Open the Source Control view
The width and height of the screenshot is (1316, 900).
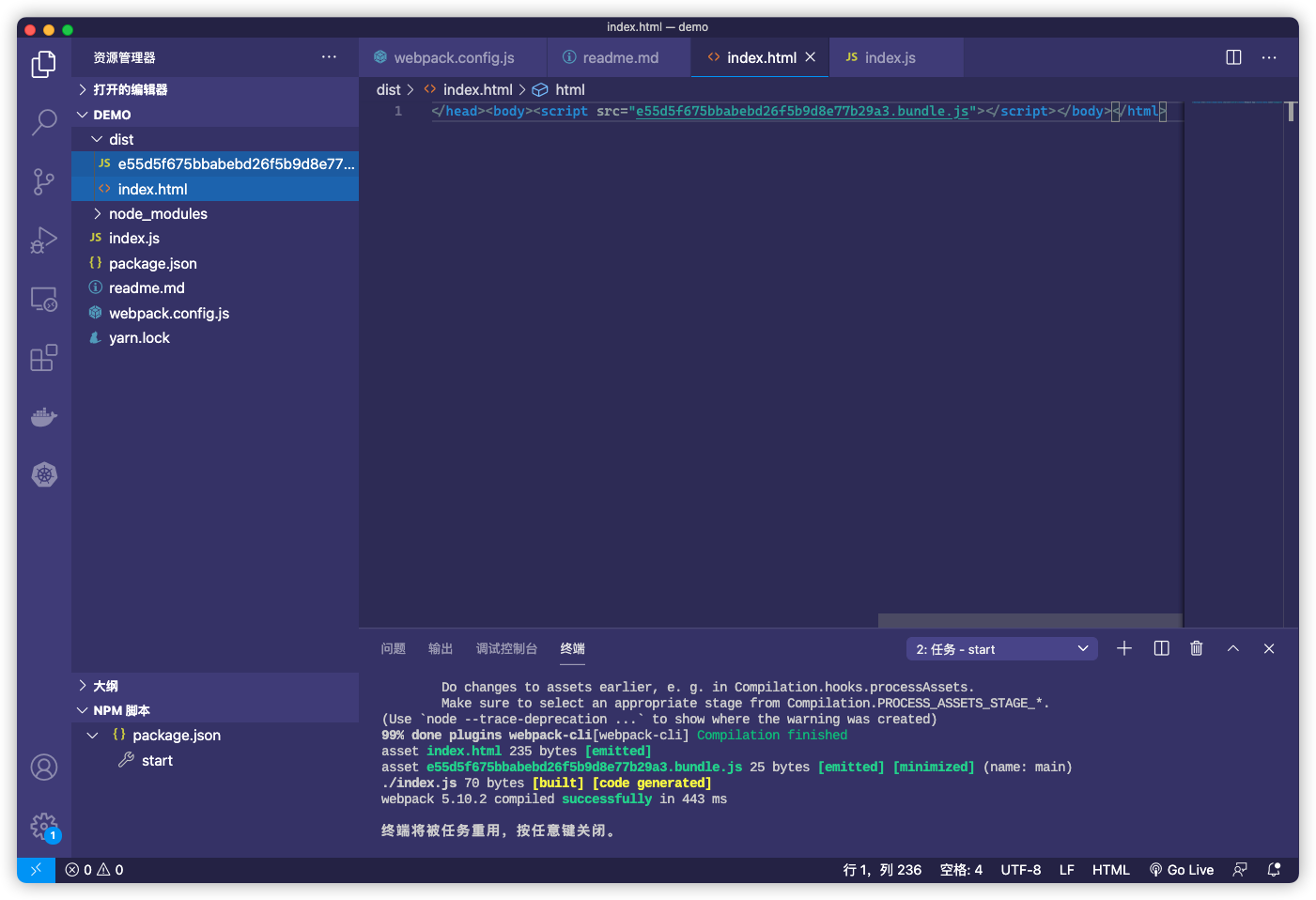coord(44,181)
